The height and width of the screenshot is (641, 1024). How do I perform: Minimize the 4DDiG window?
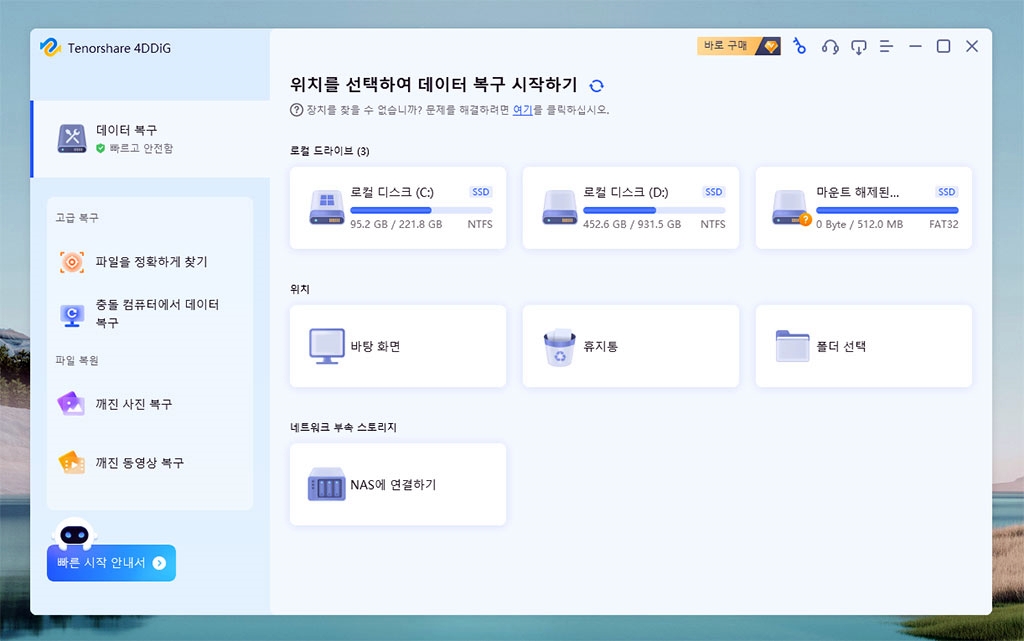coord(915,46)
